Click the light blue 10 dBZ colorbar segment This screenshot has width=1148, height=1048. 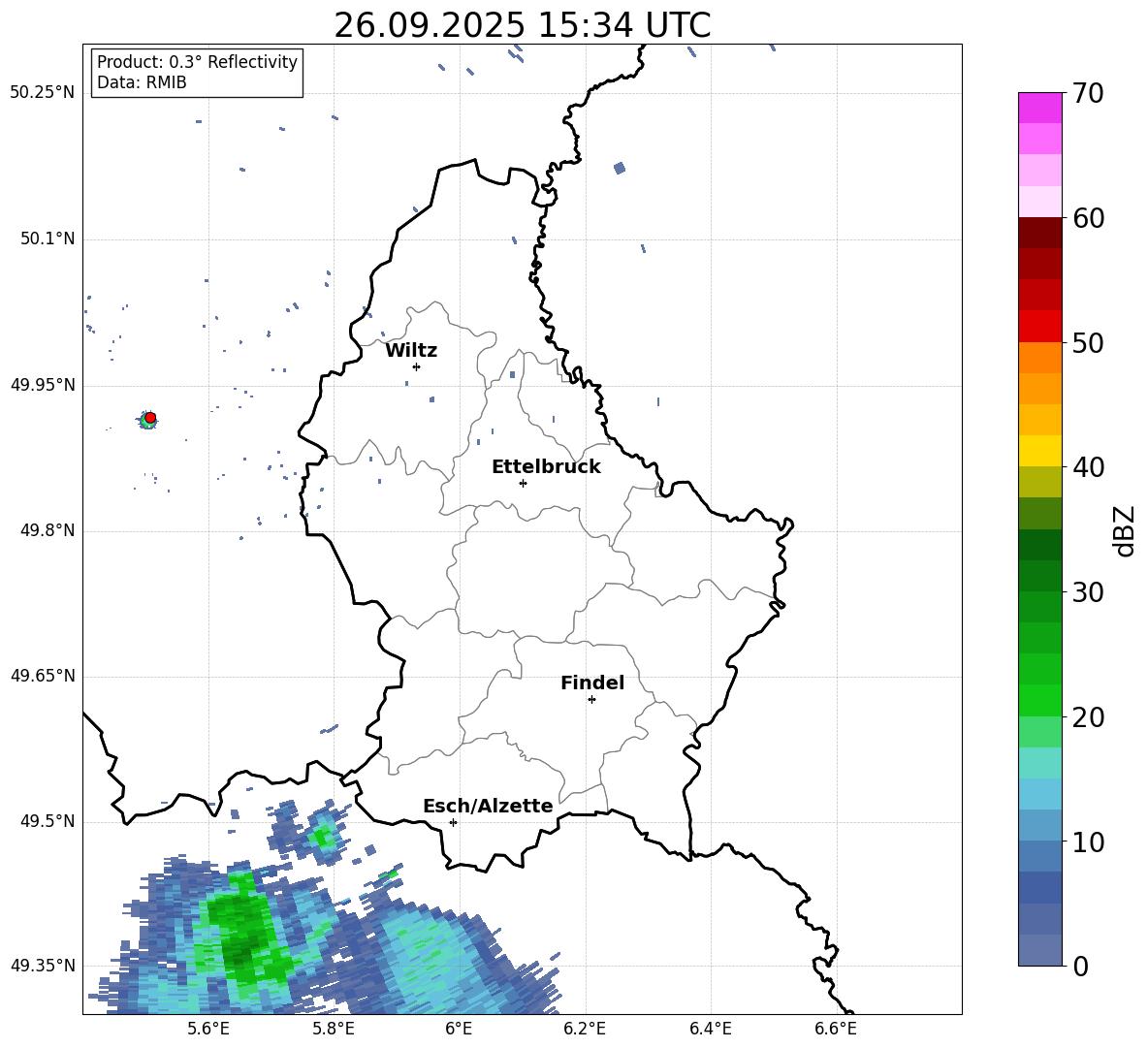pos(1039,826)
